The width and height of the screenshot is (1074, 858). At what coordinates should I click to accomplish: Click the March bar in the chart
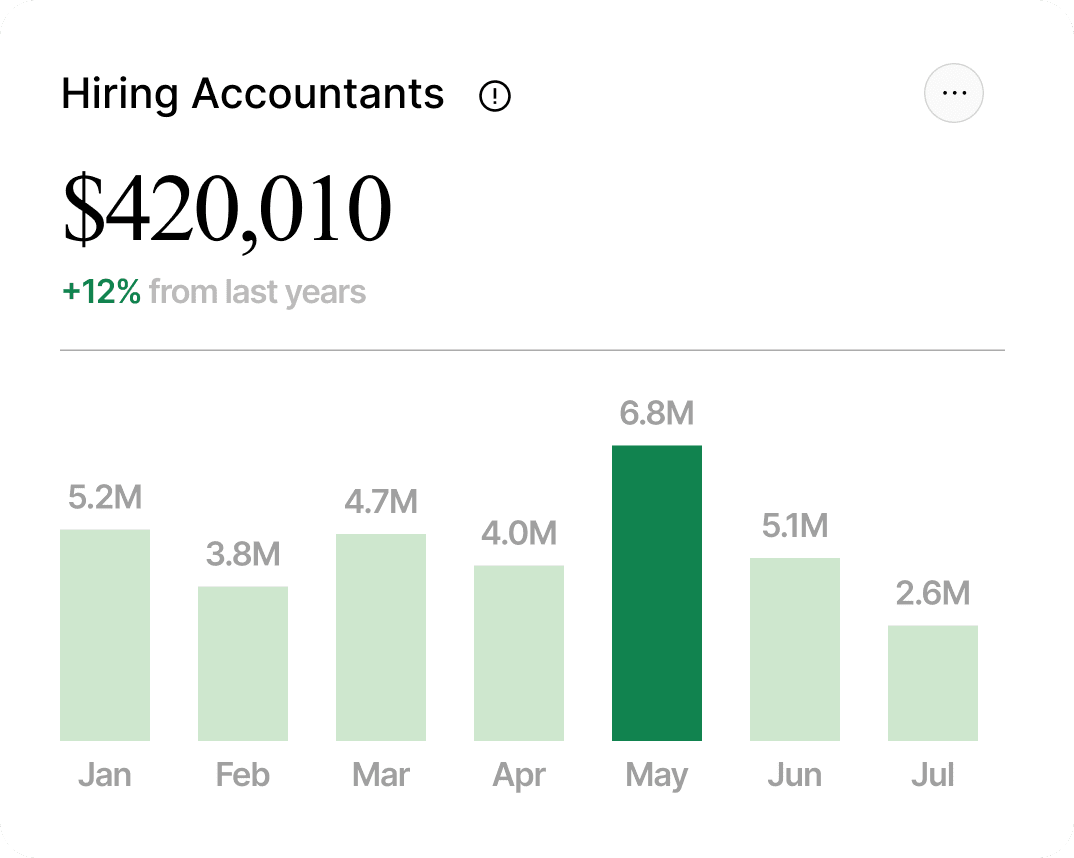click(381, 637)
